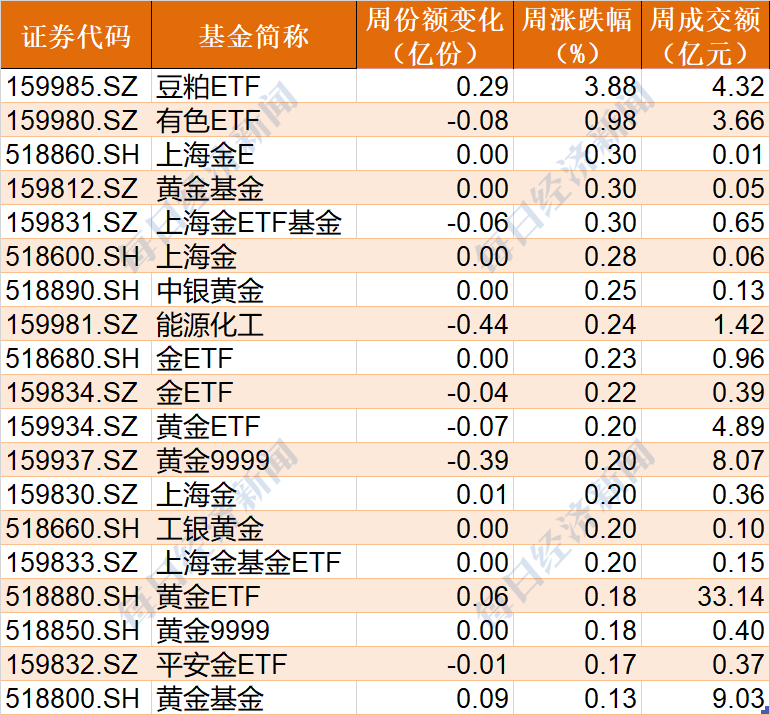Select the 9.03 turnover cell
Screen dimensions: 770x715
[x=705, y=698]
